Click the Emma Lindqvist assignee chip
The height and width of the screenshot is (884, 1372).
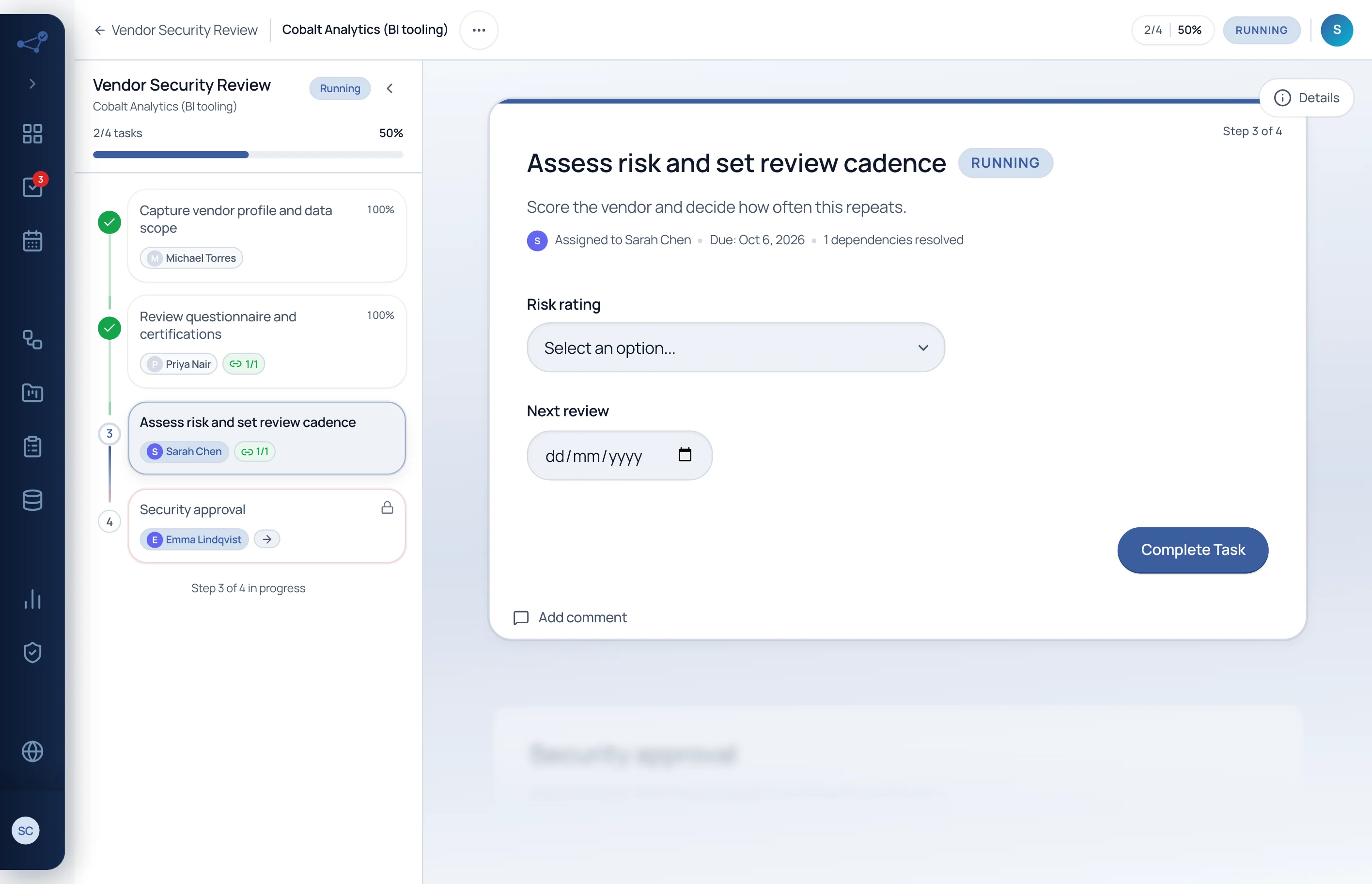[194, 539]
